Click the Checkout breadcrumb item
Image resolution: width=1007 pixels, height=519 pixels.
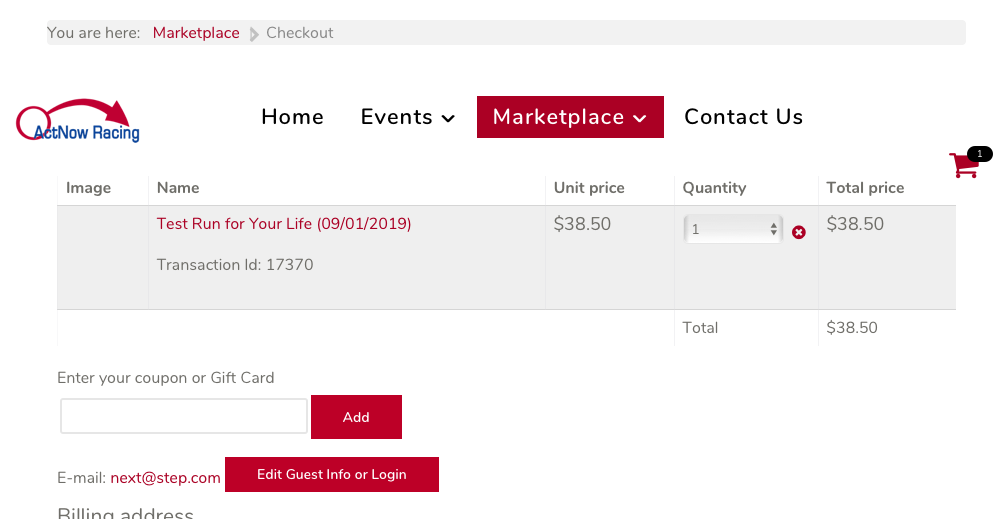pyautogui.click(x=300, y=33)
